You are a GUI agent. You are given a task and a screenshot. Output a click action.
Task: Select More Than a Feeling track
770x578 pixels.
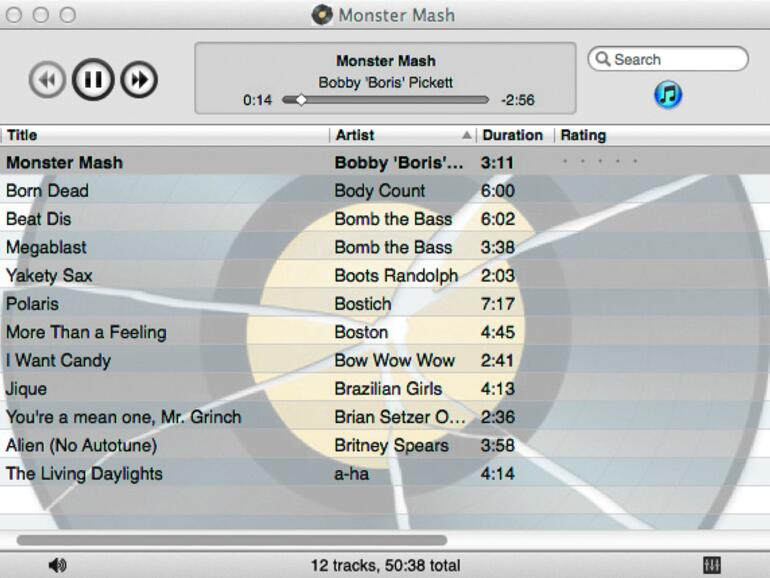pyautogui.click(x=385, y=332)
